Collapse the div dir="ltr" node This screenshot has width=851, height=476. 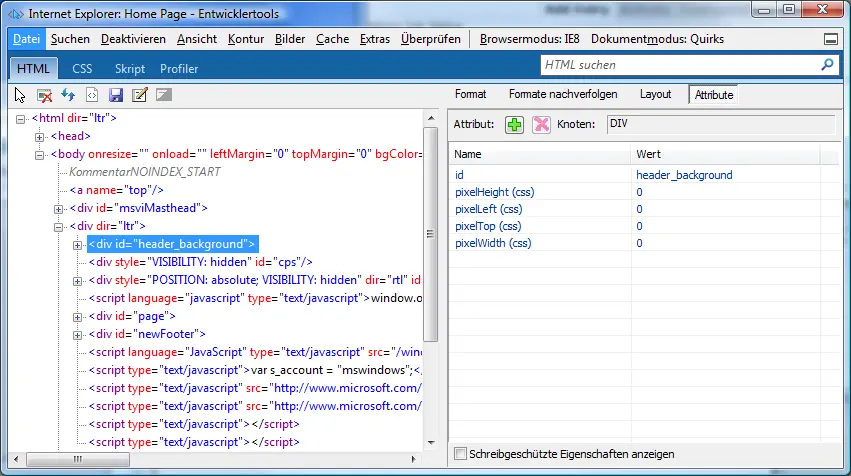(x=58, y=227)
